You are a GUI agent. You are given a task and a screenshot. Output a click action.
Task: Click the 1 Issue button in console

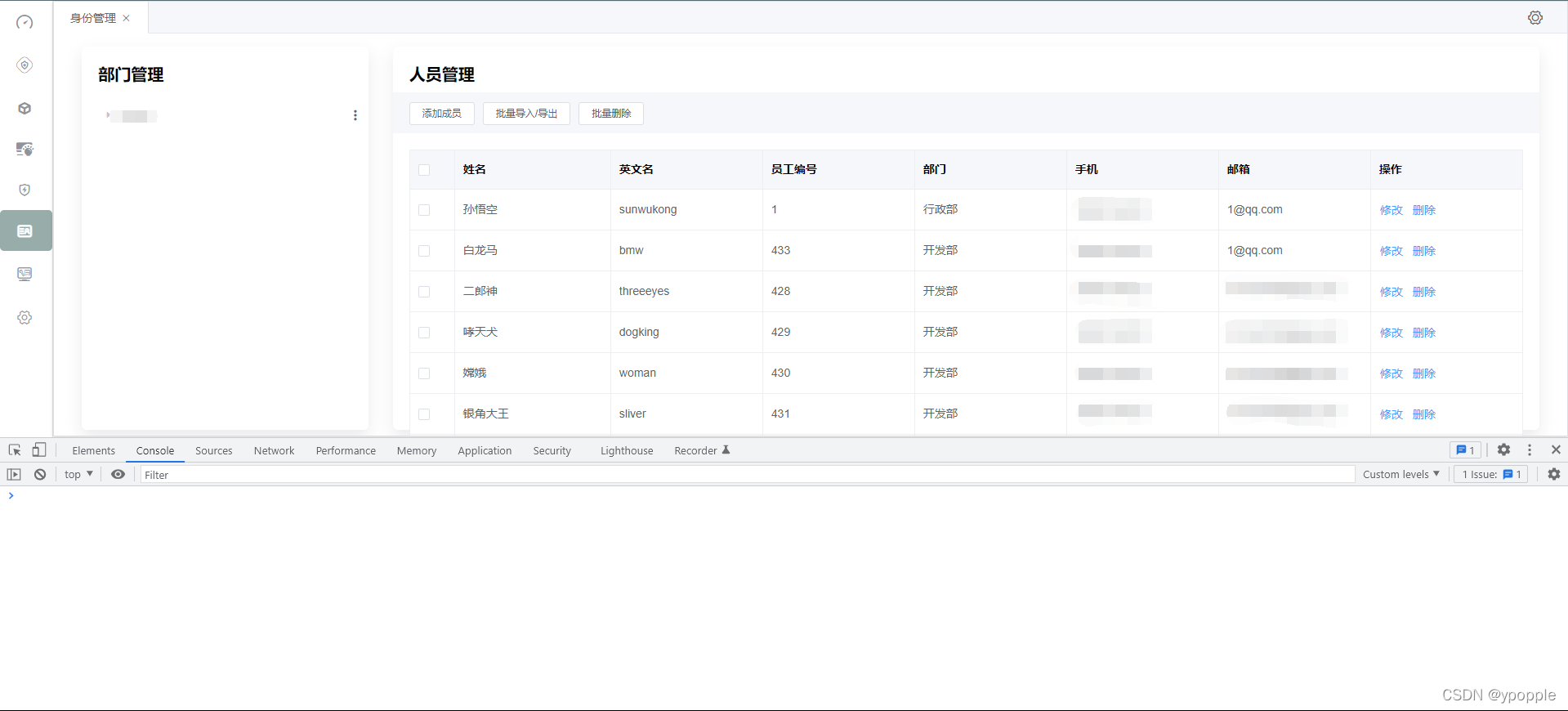click(x=1491, y=474)
